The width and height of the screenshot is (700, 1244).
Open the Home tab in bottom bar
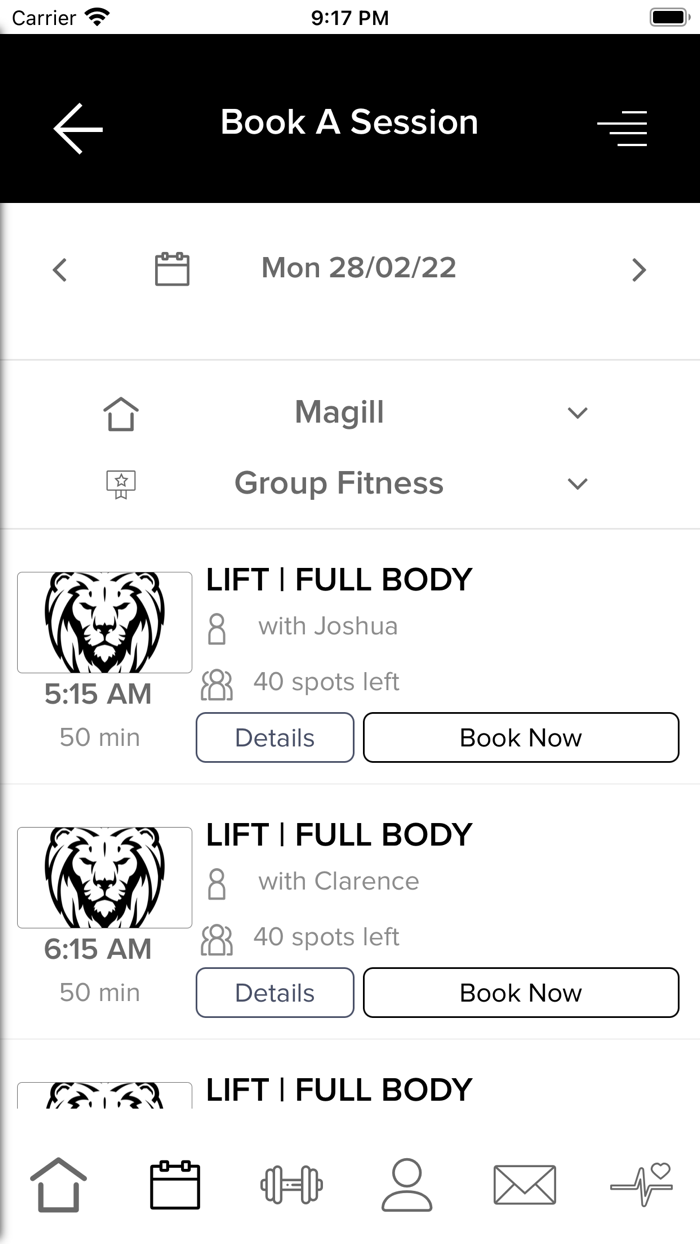(x=58, y=1185)
